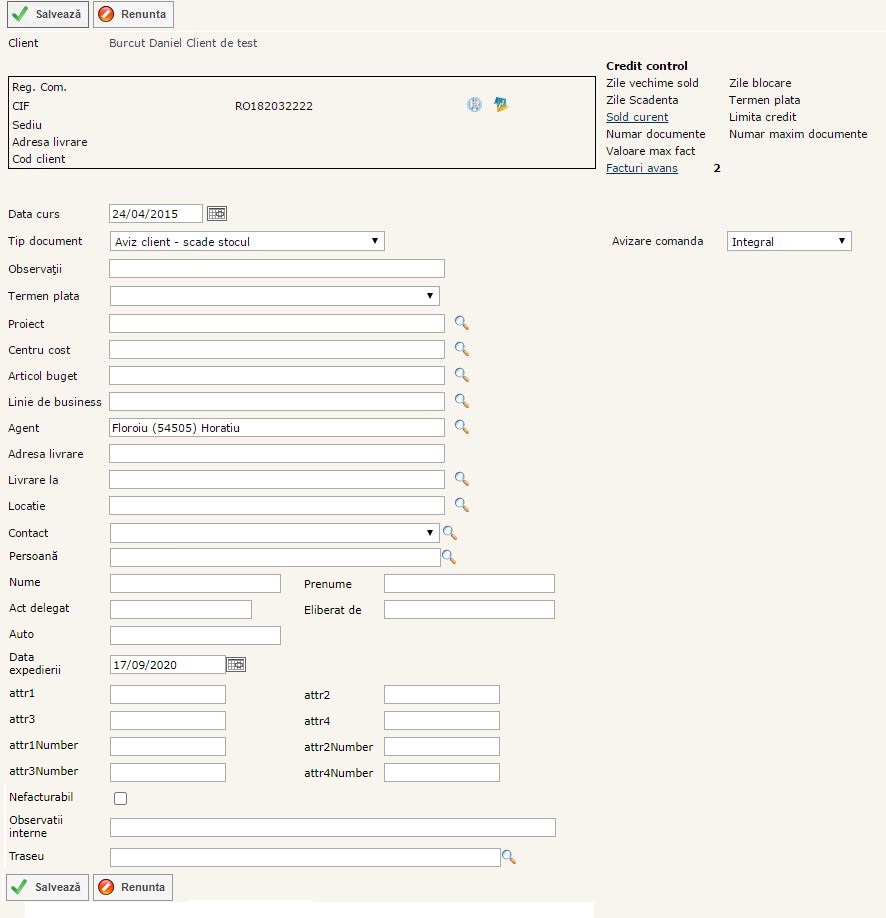This screenshot has width=886, height=918.
Task: Open the Contact dropdown list
Action: [x=274, y=532]
